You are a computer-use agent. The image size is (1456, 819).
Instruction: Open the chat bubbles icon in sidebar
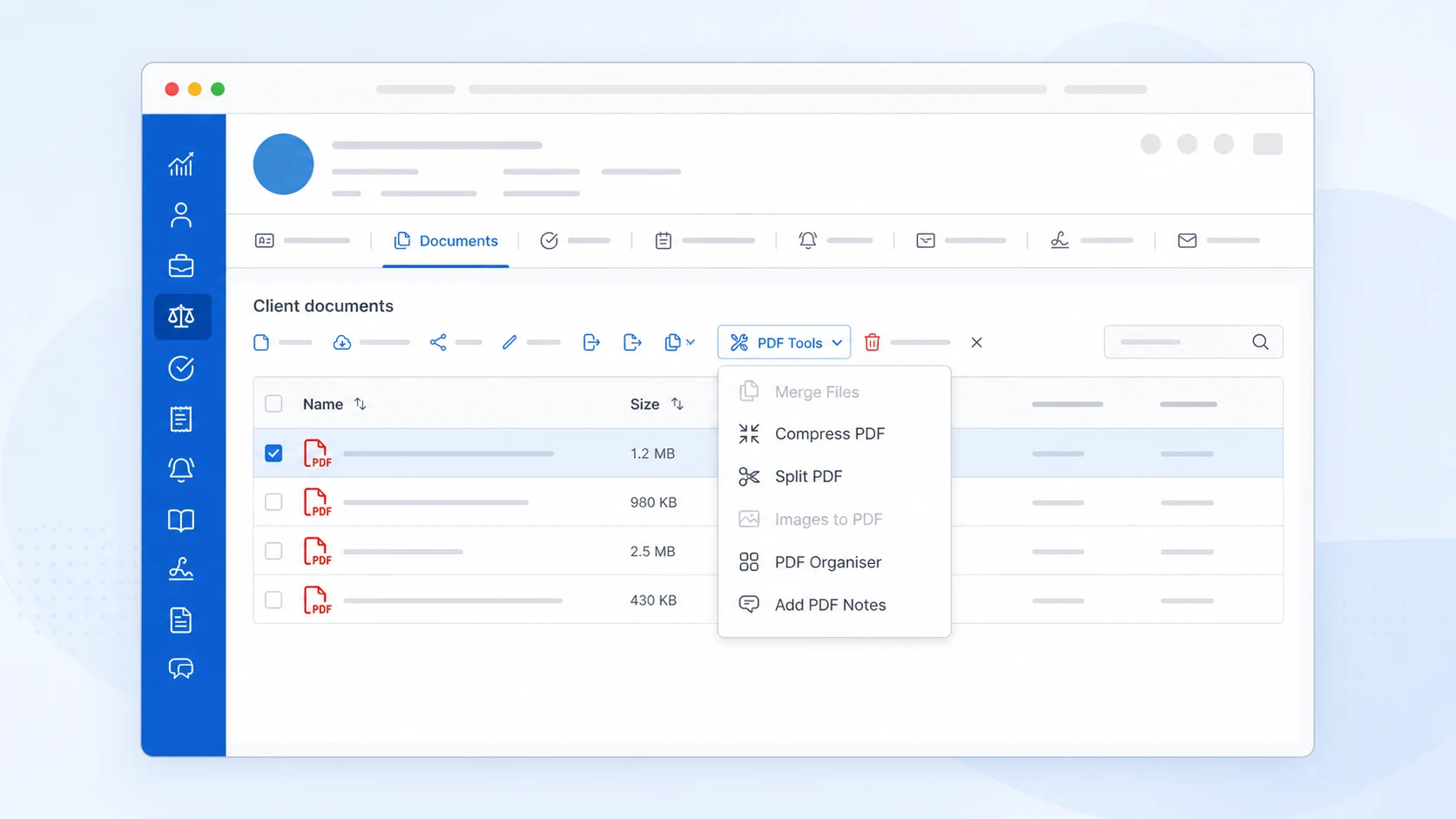click(x=181, y=668)
